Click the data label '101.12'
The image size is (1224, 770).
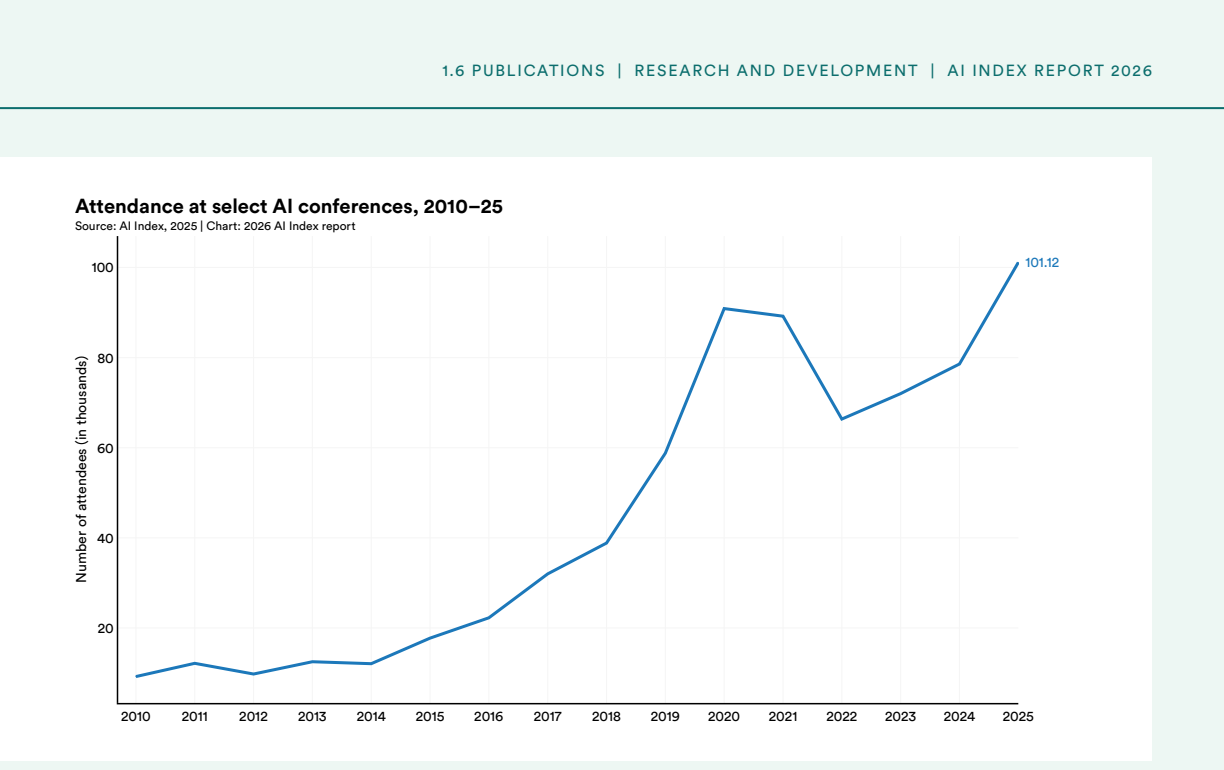pyautogui.click(x=1042, y=263)
